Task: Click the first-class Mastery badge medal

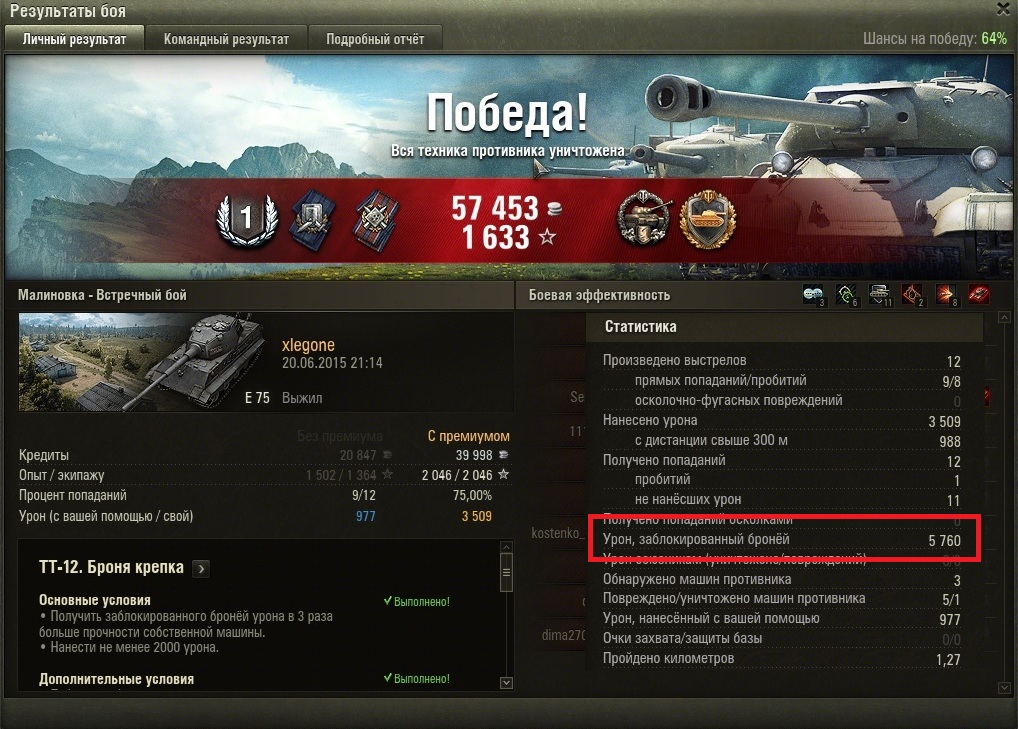Action: [247, 220]
